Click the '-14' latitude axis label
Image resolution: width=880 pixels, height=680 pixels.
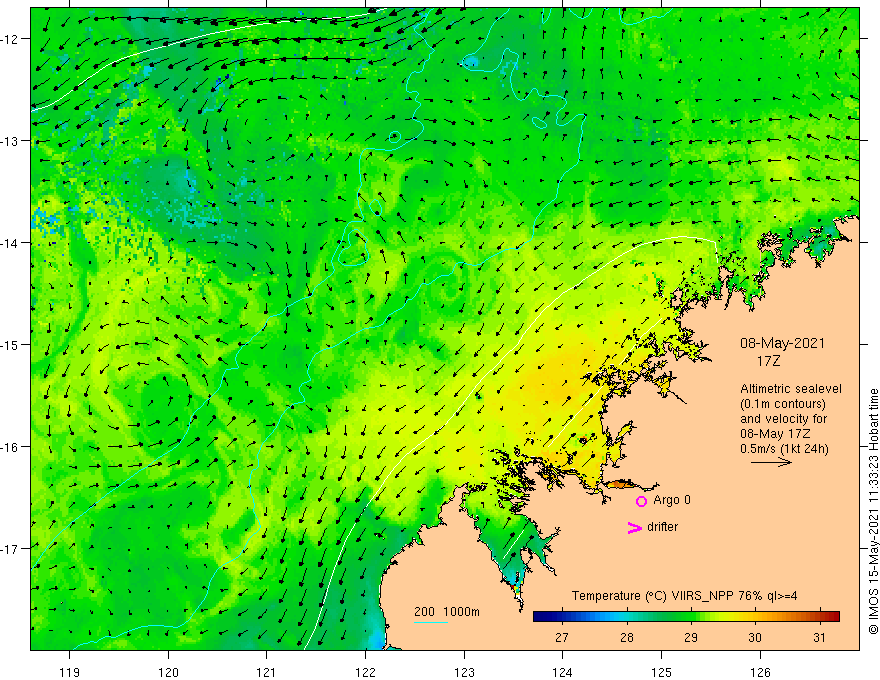coord(10,243)
